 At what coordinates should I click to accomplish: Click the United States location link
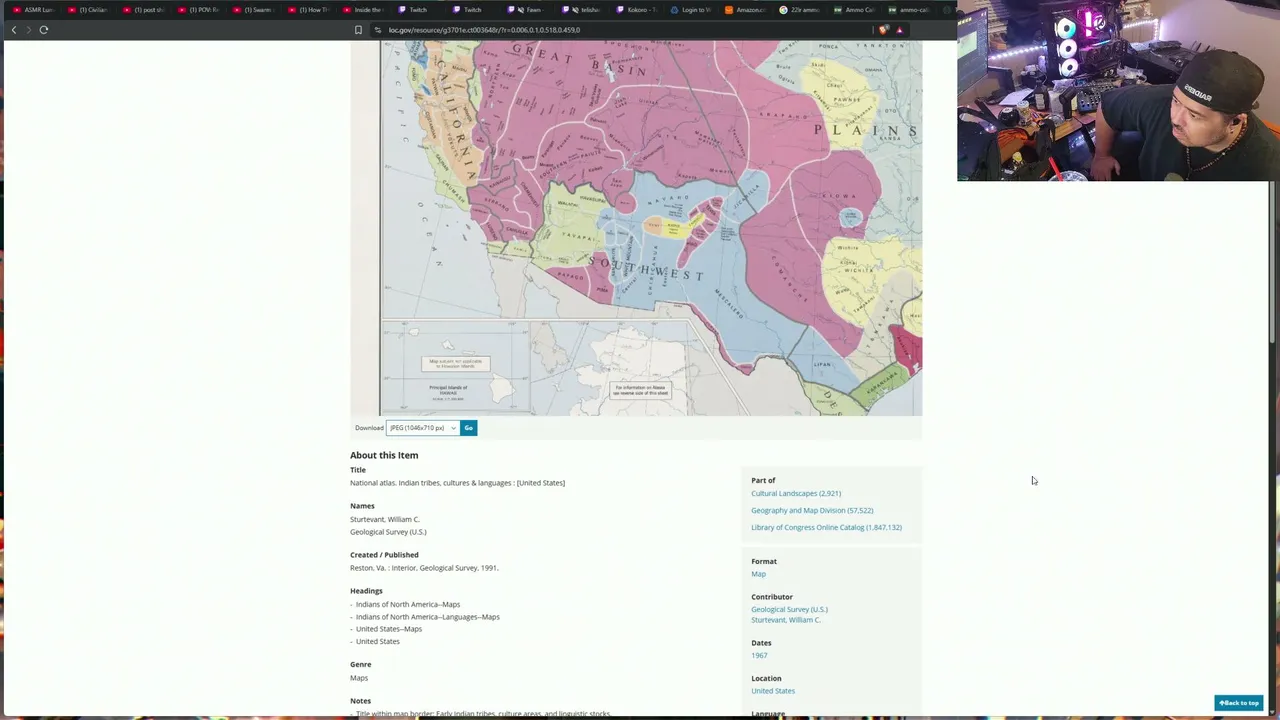[773, 691]
